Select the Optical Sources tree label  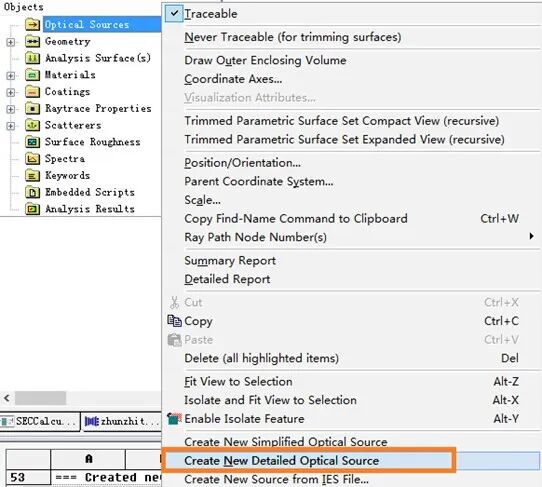click(87, 25)
